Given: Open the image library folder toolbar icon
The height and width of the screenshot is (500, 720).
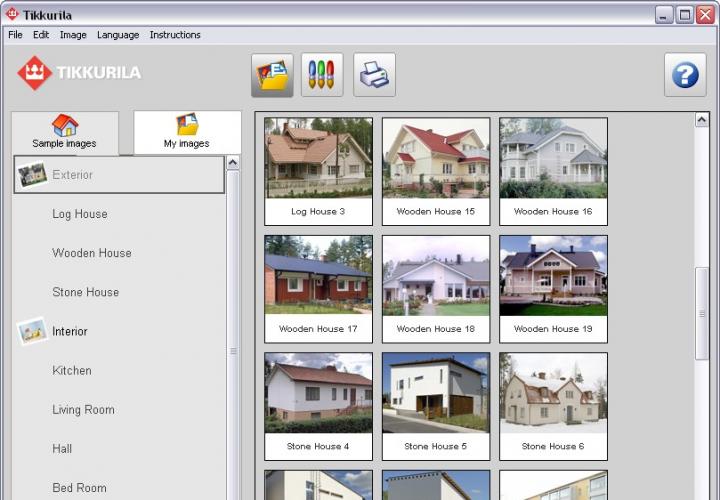Looking at the screenshot, I should pyautogui.click(x=272, y=75).
